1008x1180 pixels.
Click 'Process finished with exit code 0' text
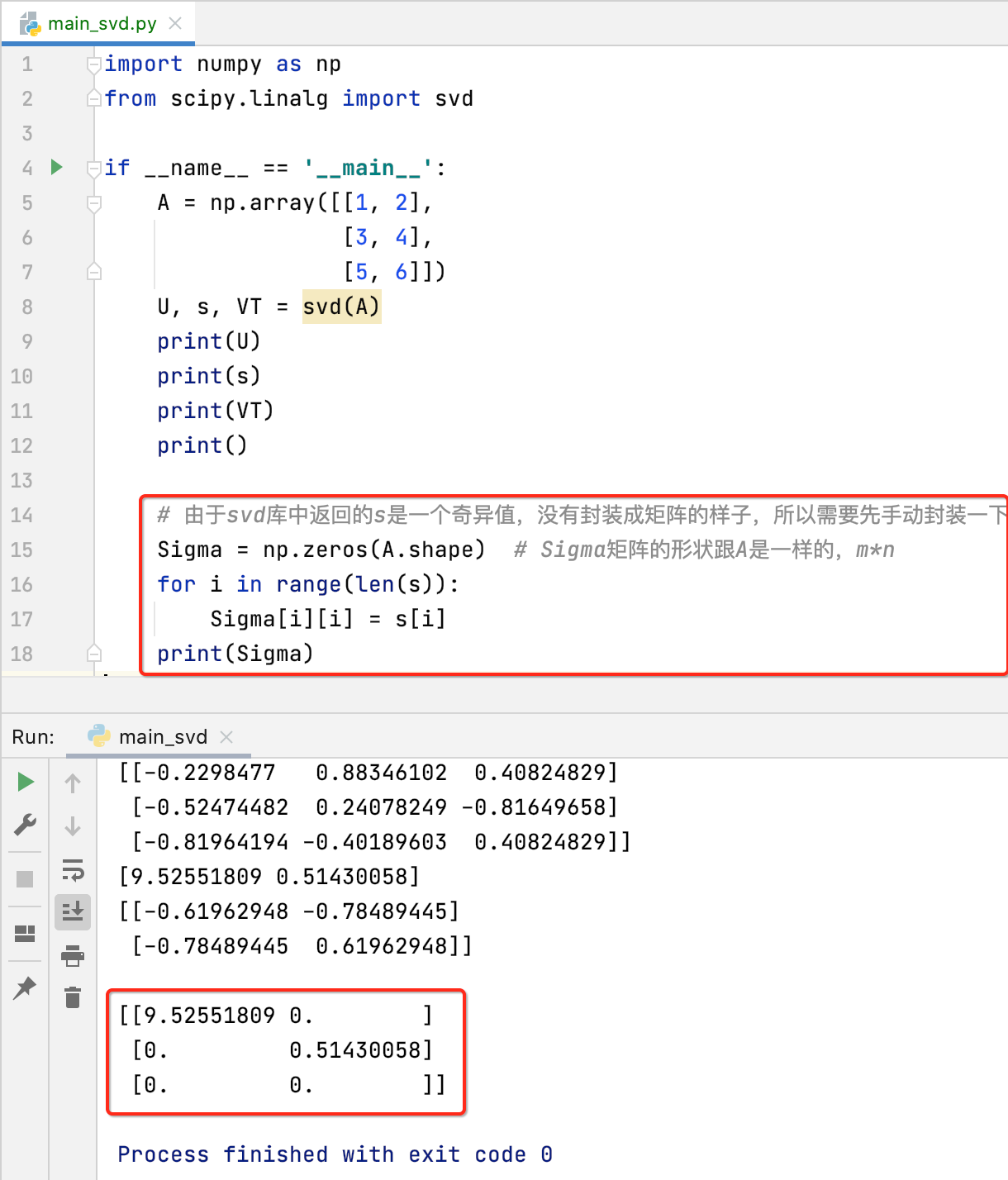pyautogui.click(x=335, y=1154)
